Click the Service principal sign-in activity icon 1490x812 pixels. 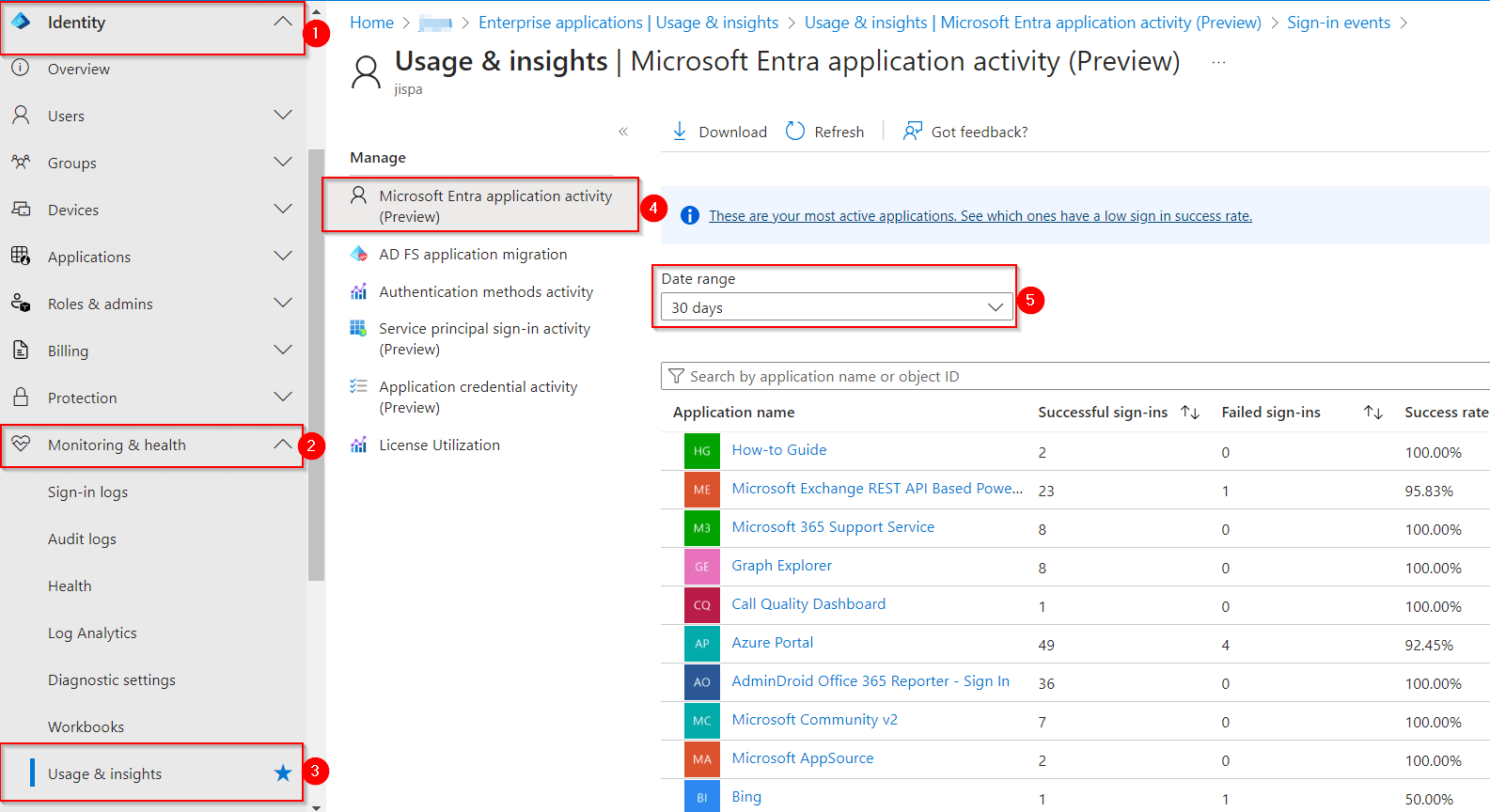point(358,328)
